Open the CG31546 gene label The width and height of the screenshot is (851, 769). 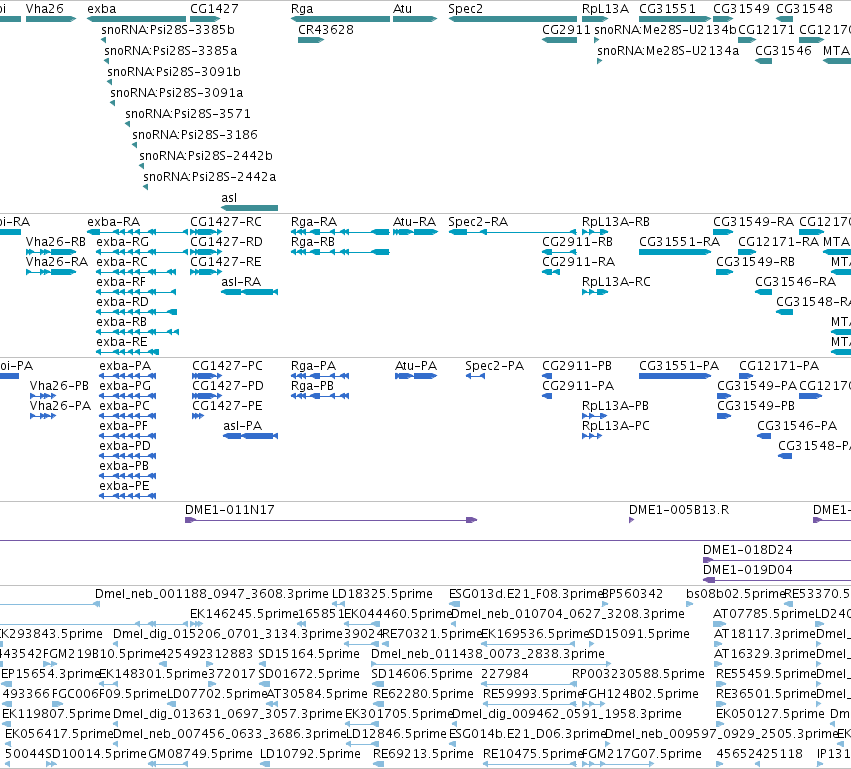click(783, 51)
